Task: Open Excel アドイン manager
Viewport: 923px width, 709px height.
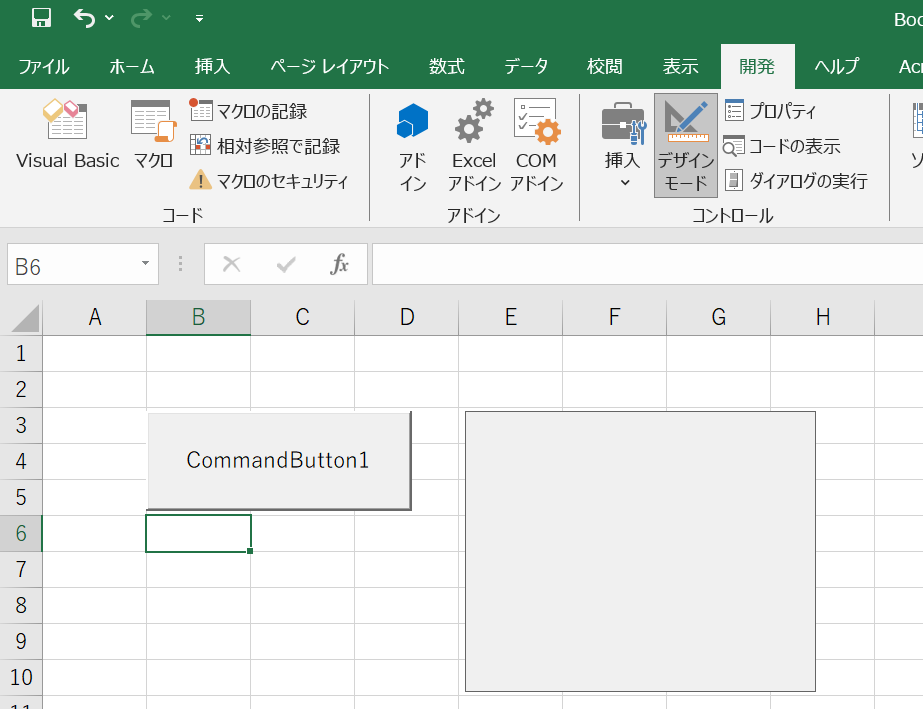Action: click(x=474, y=146)
